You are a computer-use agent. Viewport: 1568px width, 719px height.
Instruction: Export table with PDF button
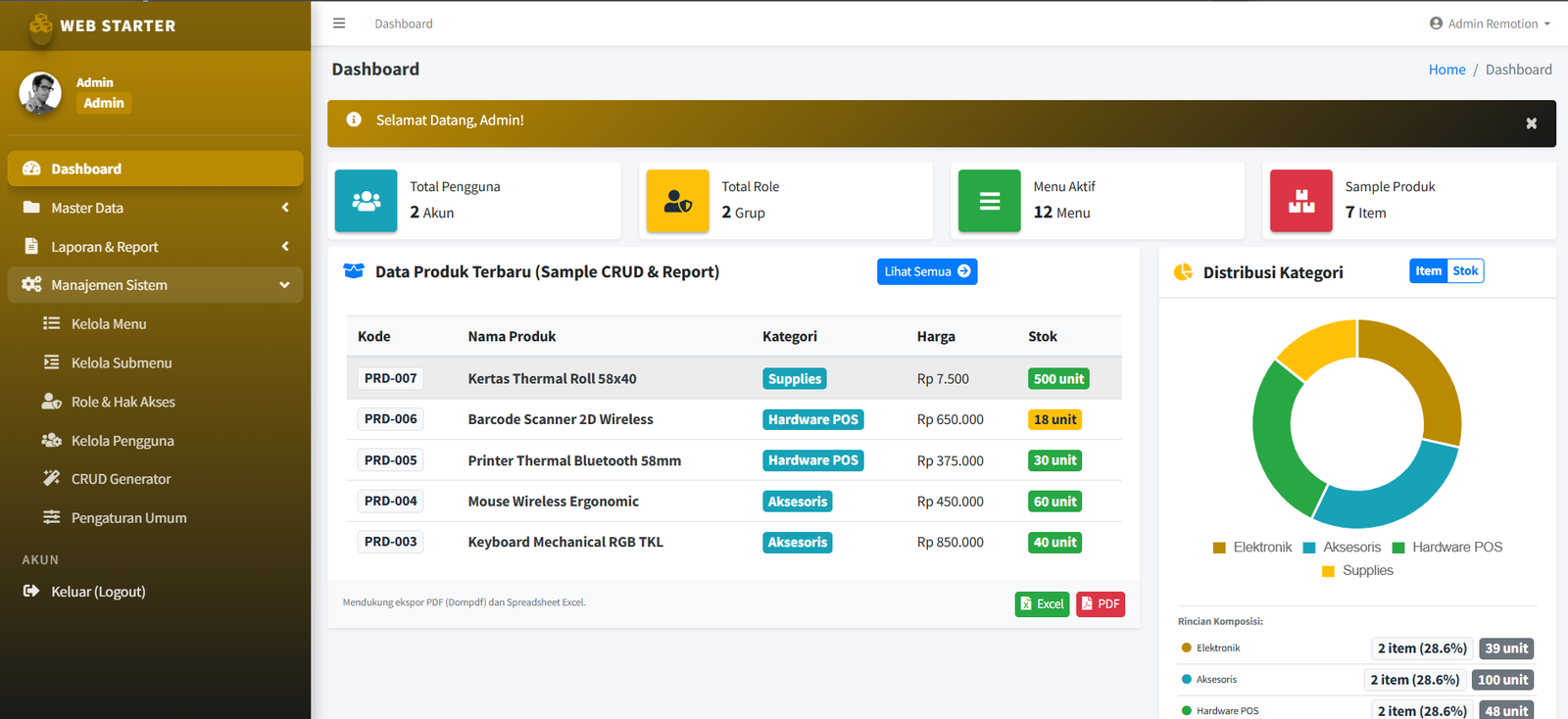[x=1101, y=604]
